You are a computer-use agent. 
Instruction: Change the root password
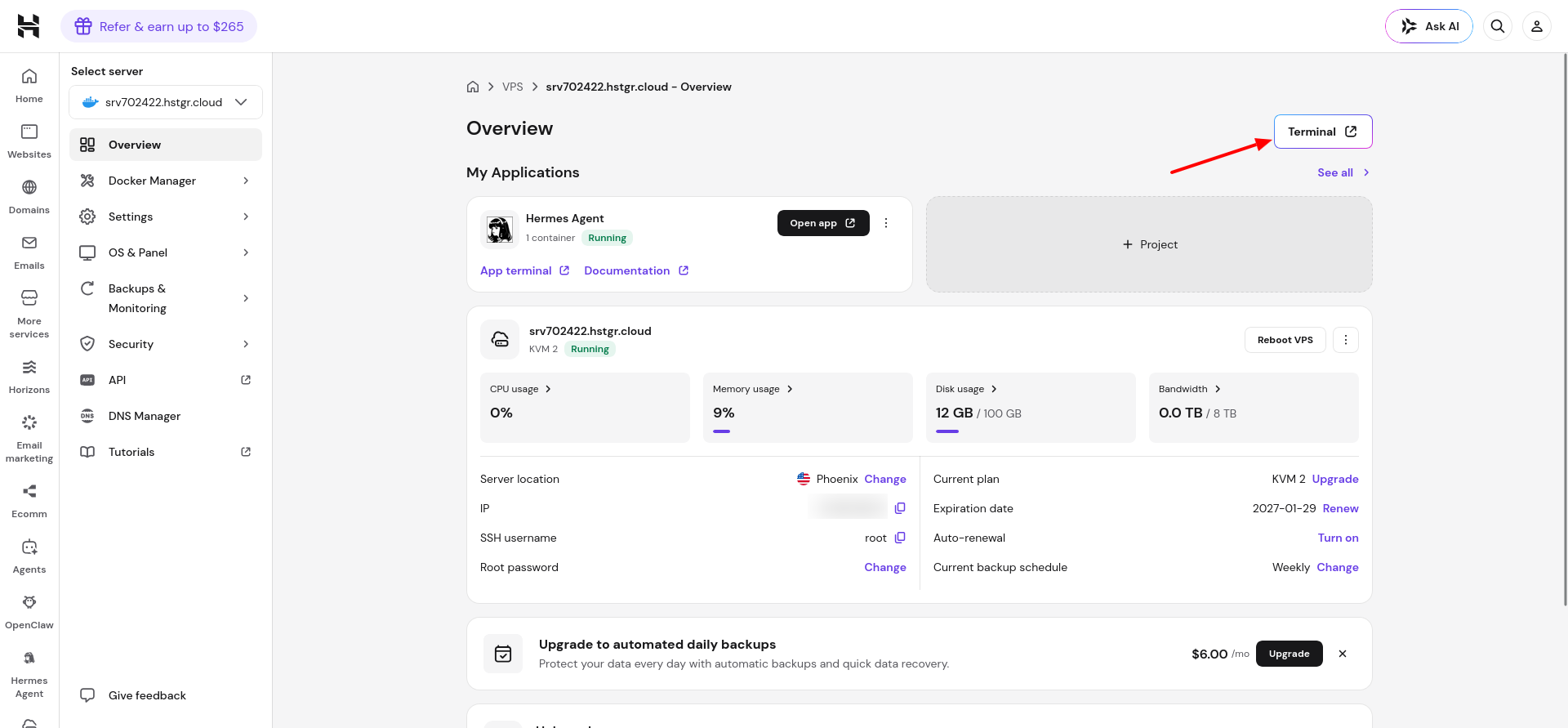885,567
